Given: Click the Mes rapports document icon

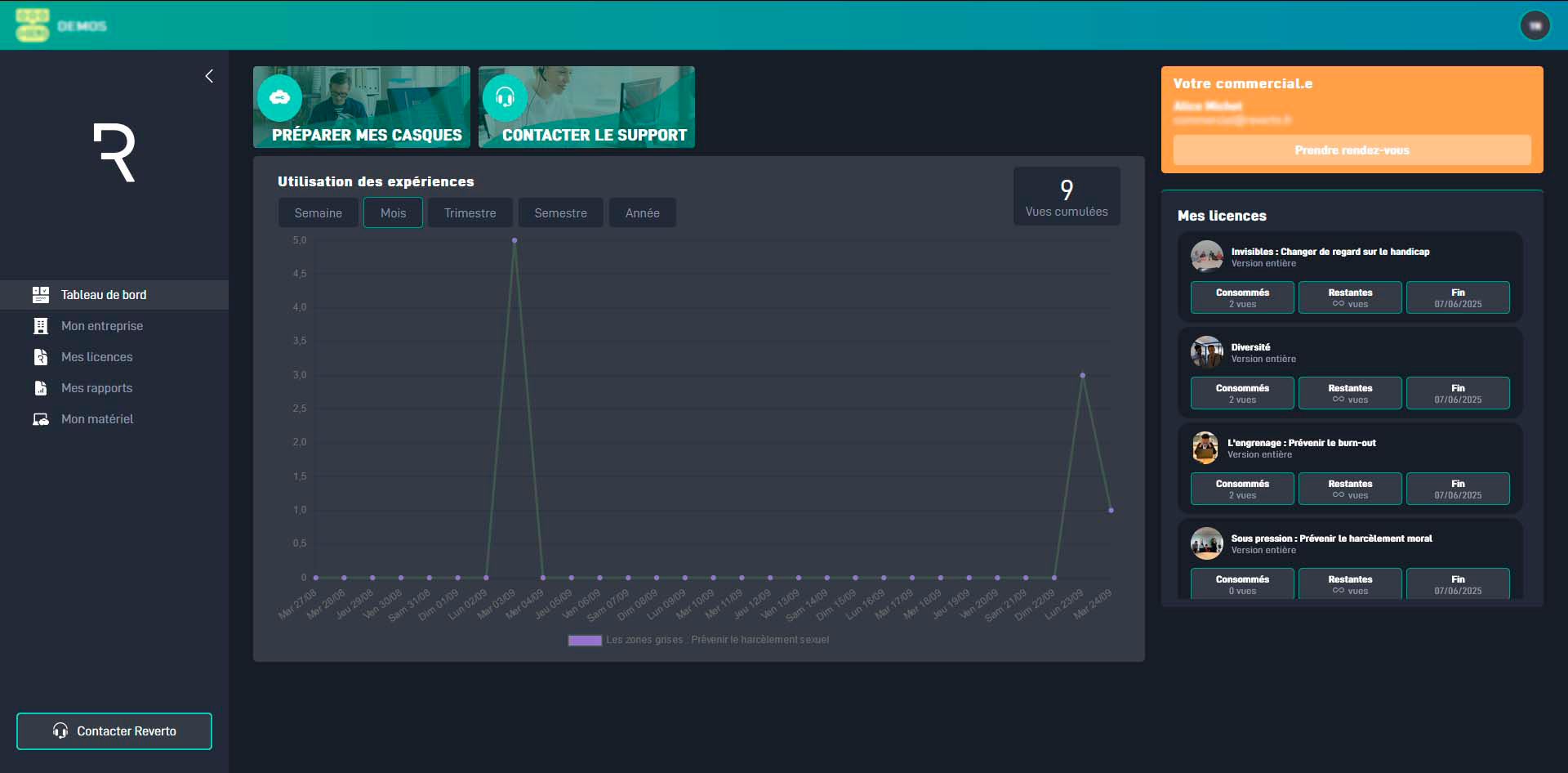Looking at the screenshot, I should tap(40, 387).
